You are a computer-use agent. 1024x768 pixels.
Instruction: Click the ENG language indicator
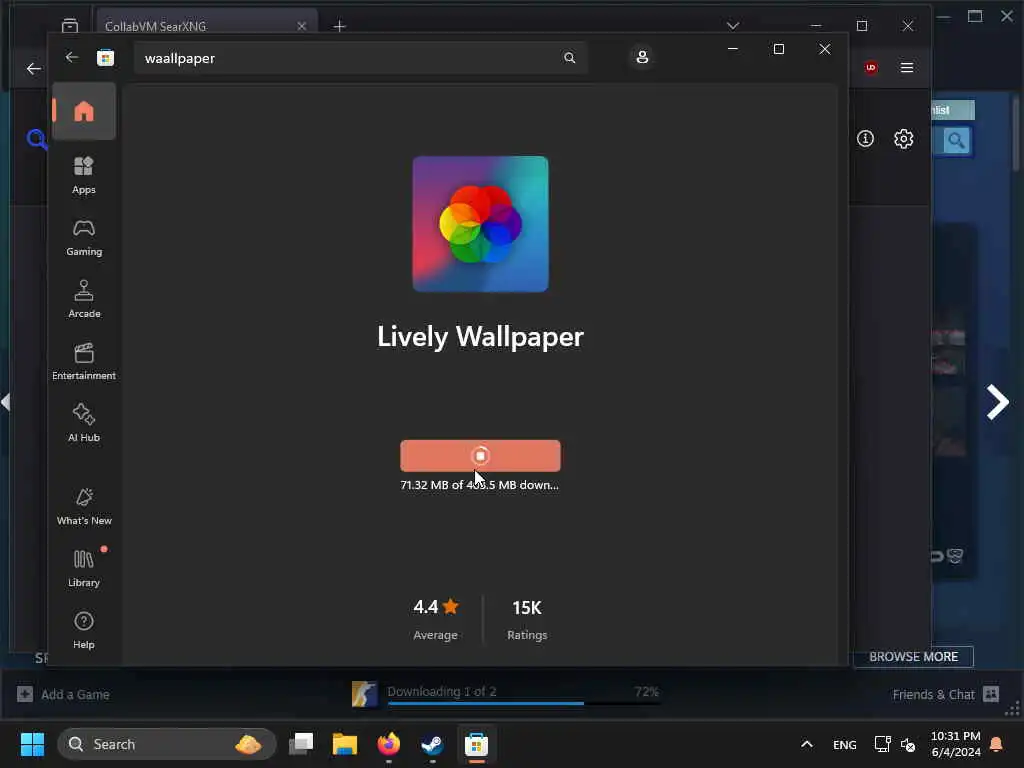click(x=844, y=744)
